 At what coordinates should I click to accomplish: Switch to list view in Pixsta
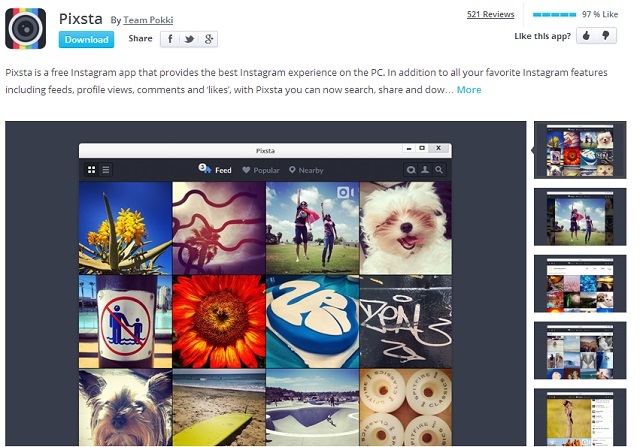point(106,170)
